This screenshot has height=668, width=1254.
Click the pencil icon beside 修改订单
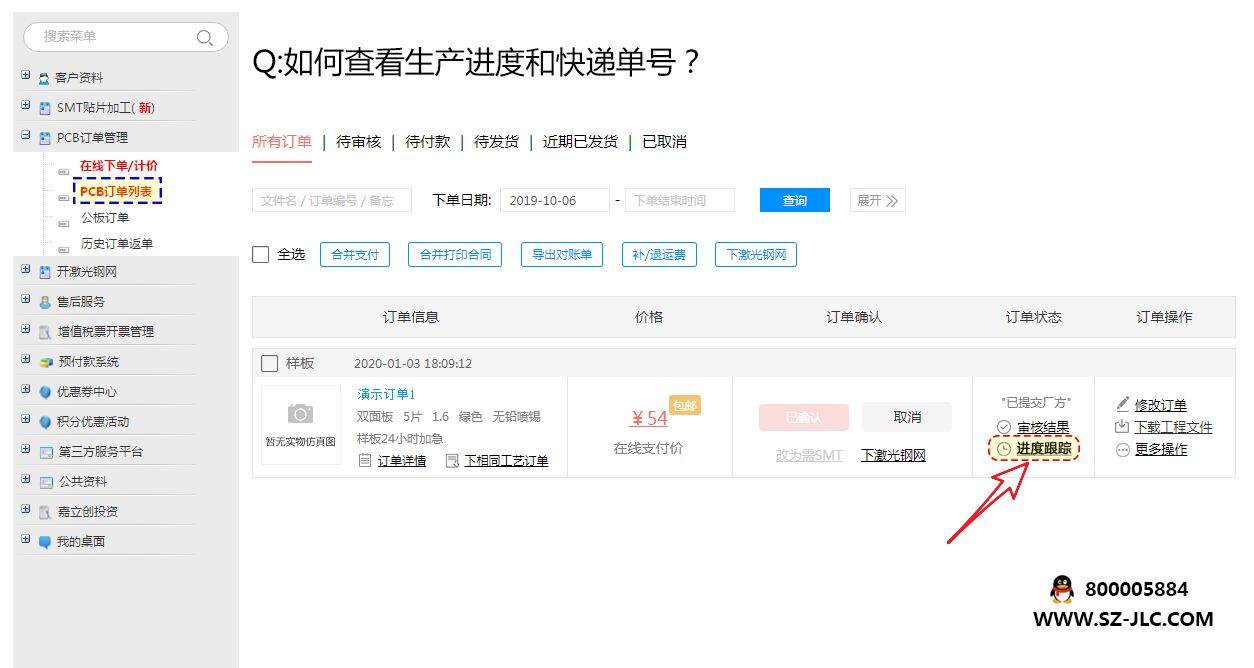coord(1122,405)
